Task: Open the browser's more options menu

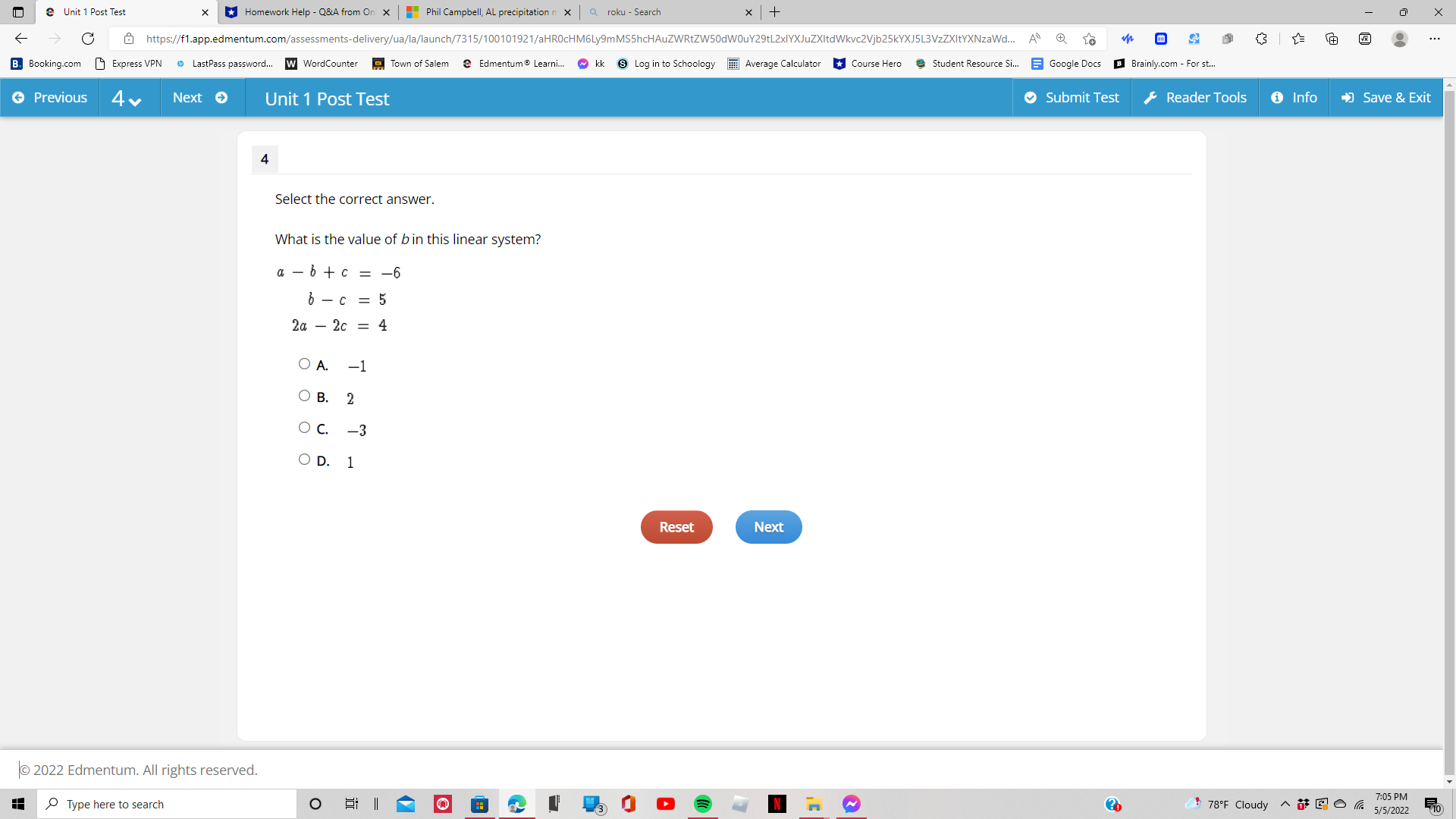Action: point(1434,39)
